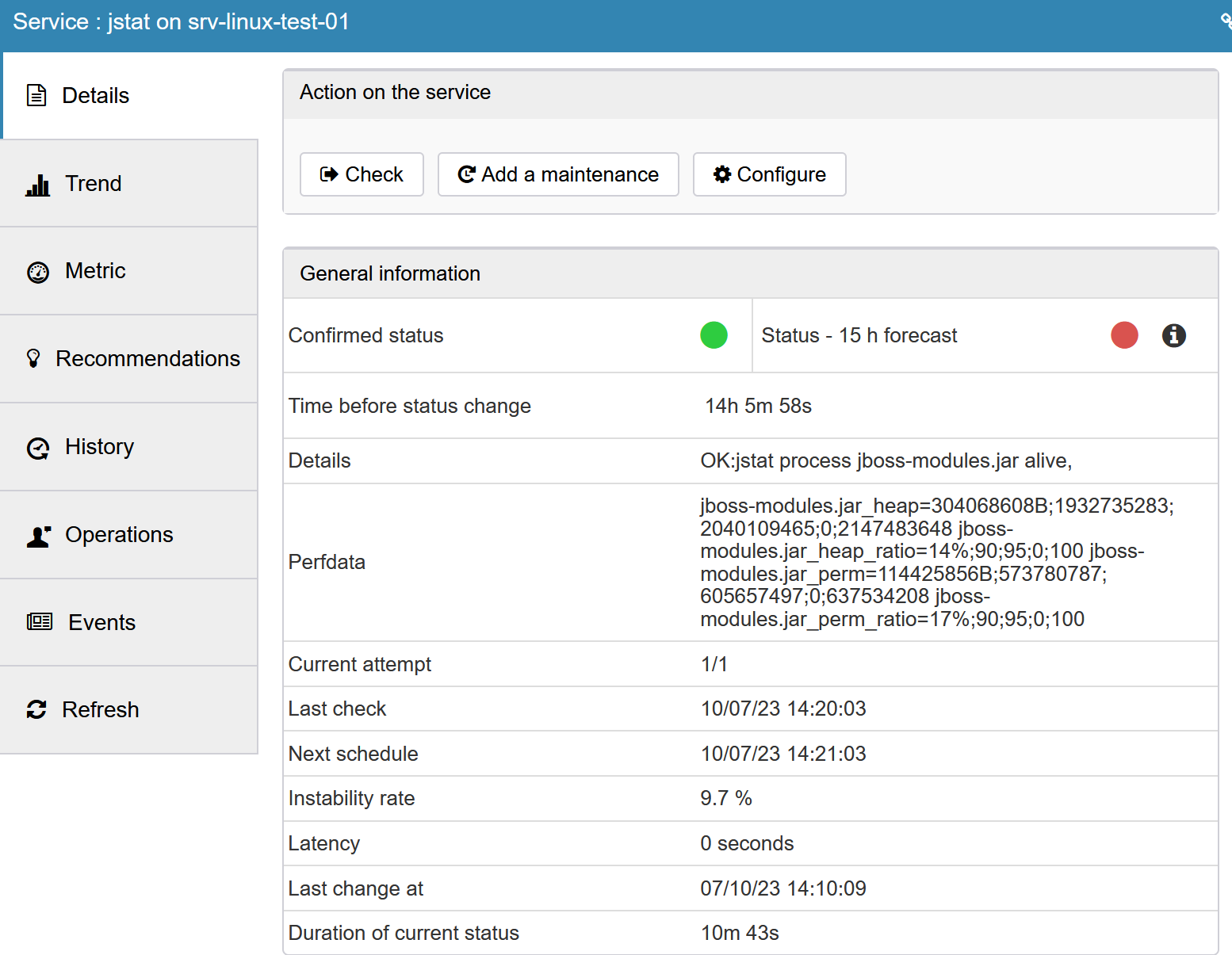1232x955 pixels.
Task: Open the Configure button
Action: tap(769, 174)
